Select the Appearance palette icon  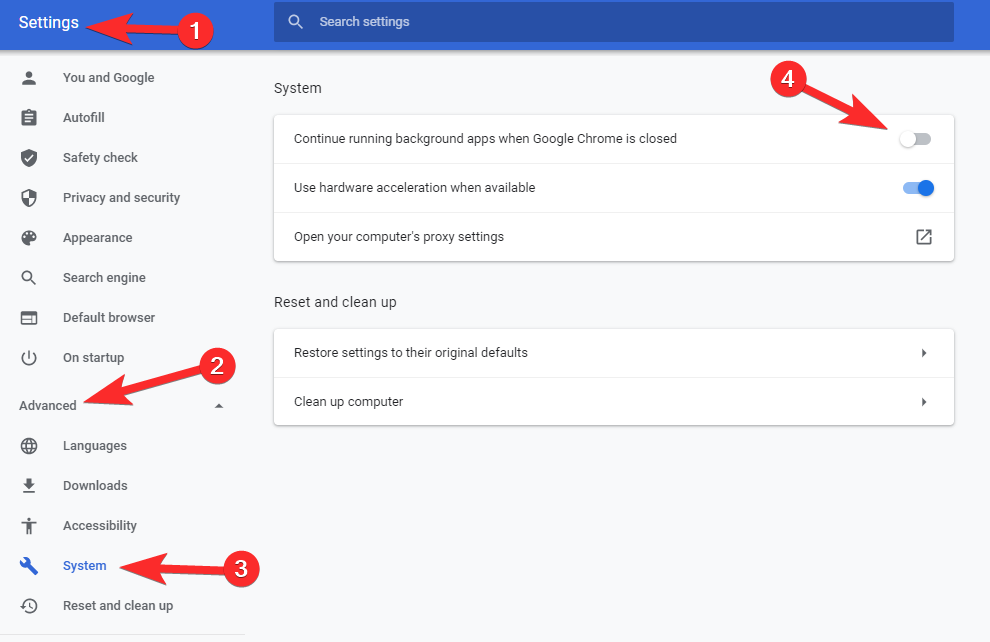[29, 237]
